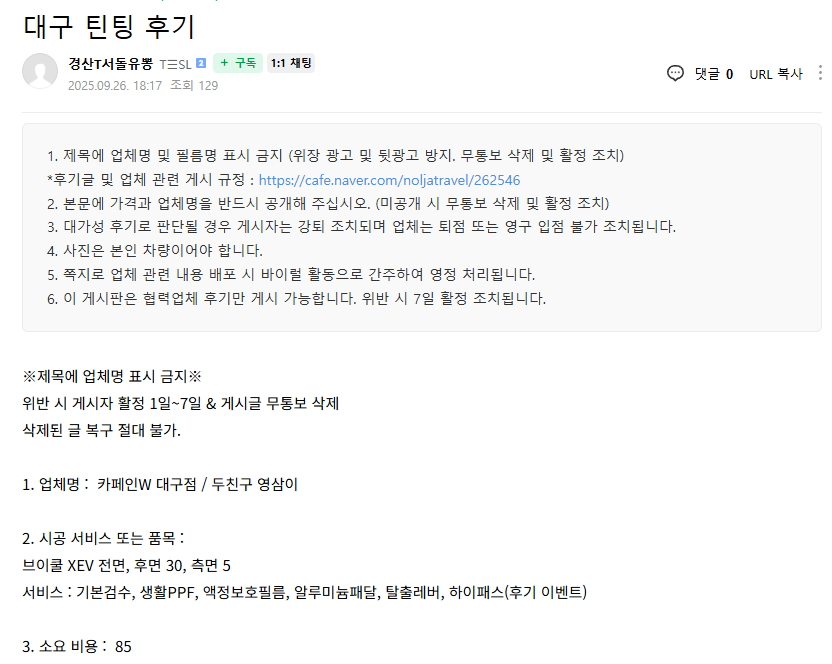Click the blue grade badge beside TESL
832x664 pixels.
(x=201, y=64)
